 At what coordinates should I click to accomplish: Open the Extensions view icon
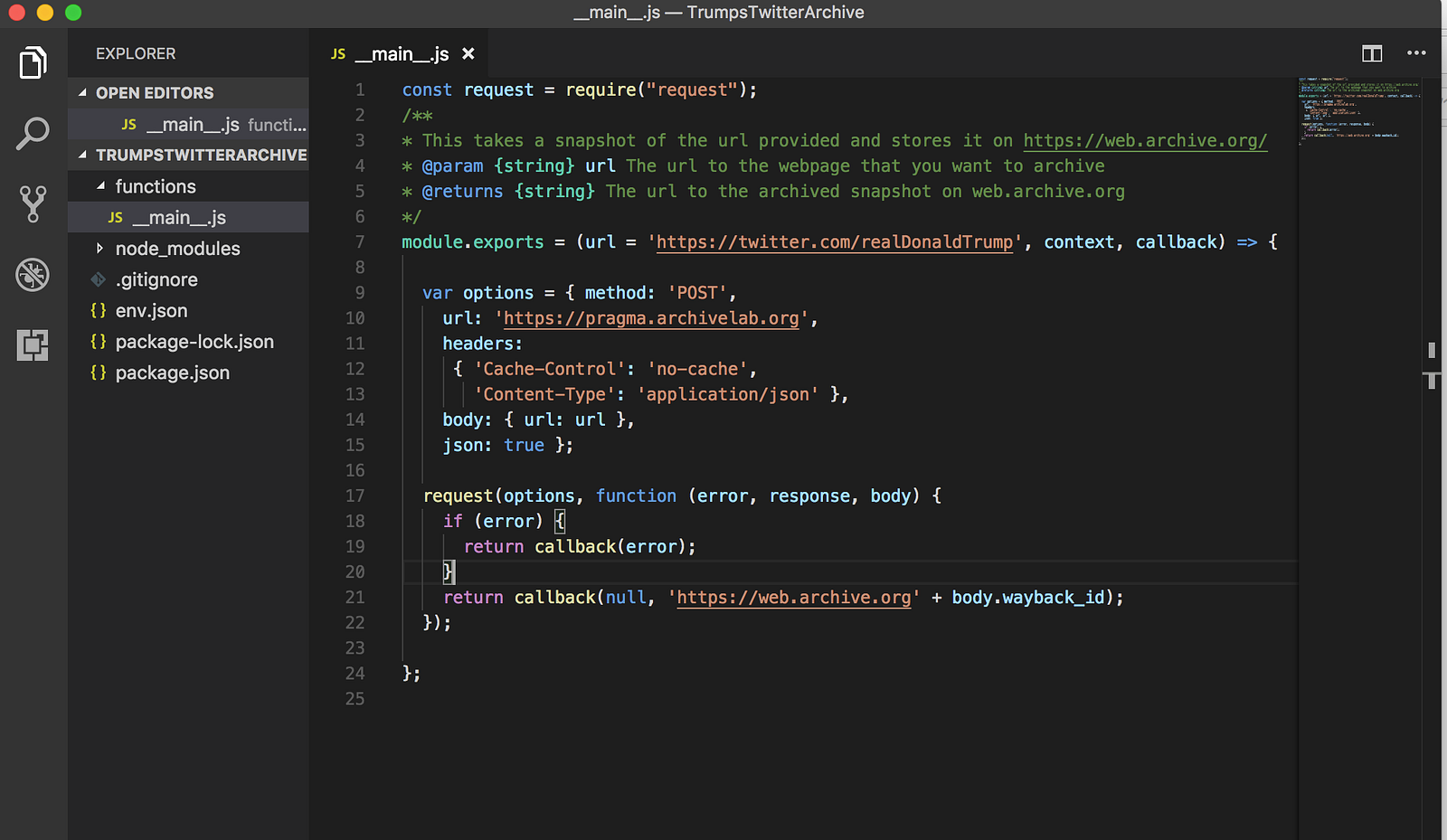[33, 345]
